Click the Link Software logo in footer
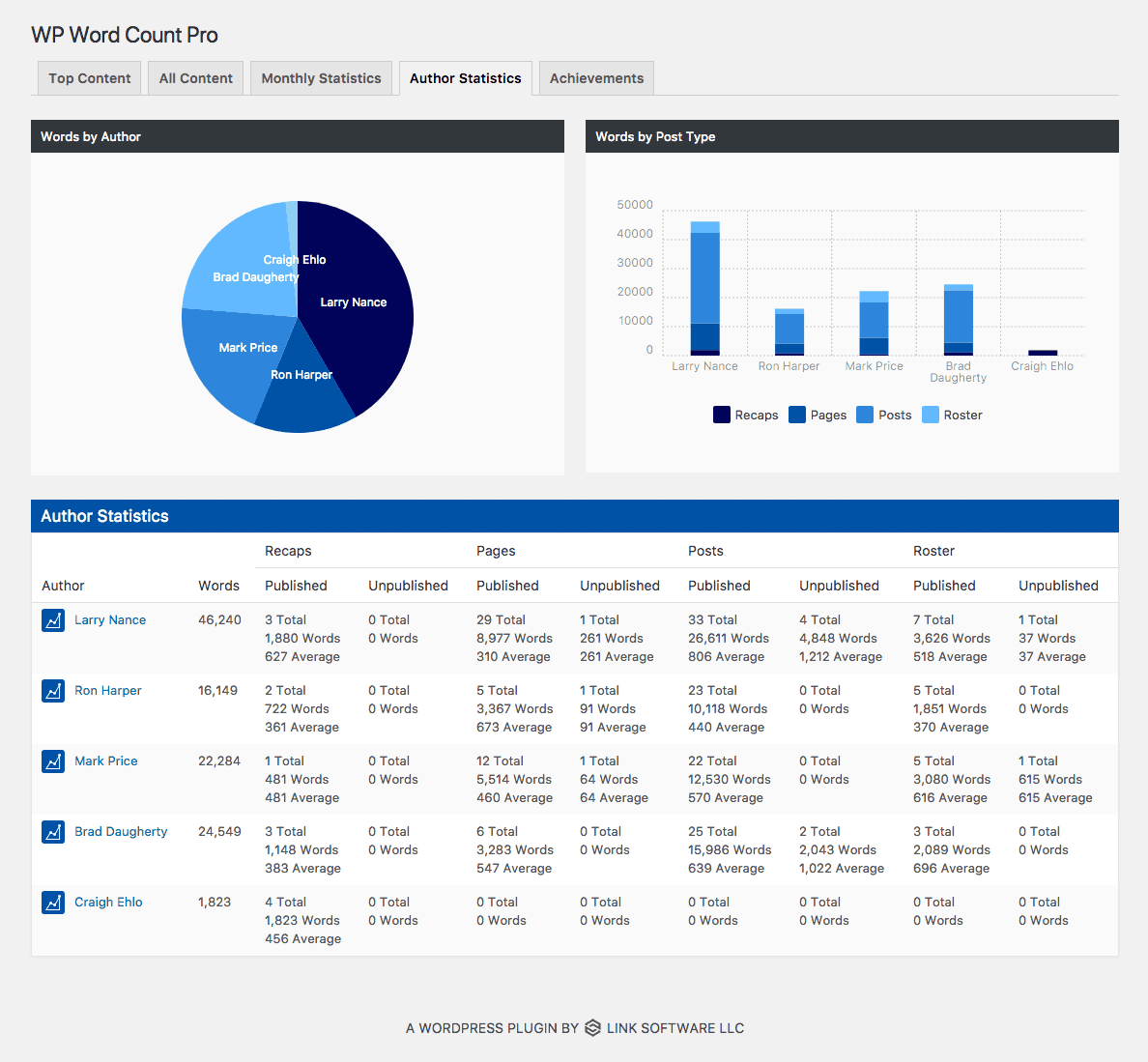Image resolution: width=1148 pixels, height=1062 pixels. click(x=592, y=1027)
